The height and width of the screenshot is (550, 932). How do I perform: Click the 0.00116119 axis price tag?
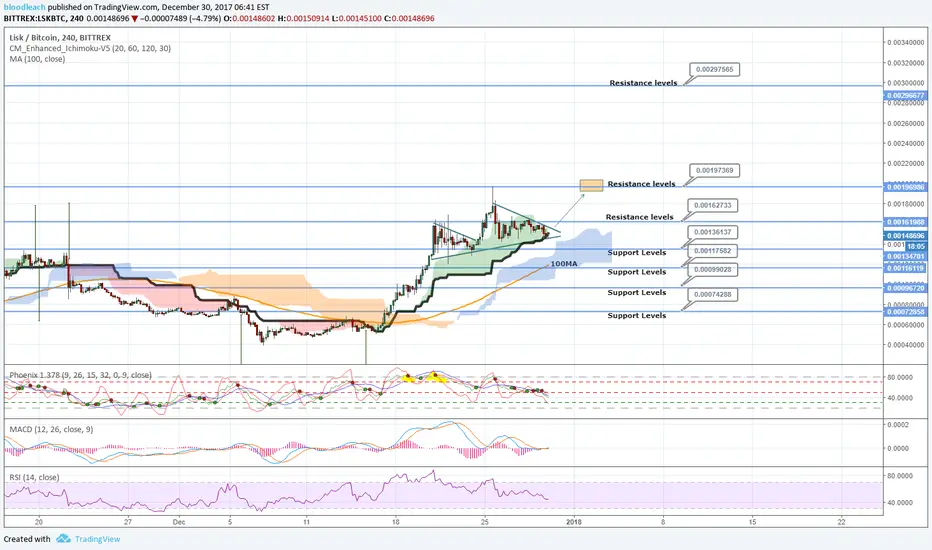(905, 268)
